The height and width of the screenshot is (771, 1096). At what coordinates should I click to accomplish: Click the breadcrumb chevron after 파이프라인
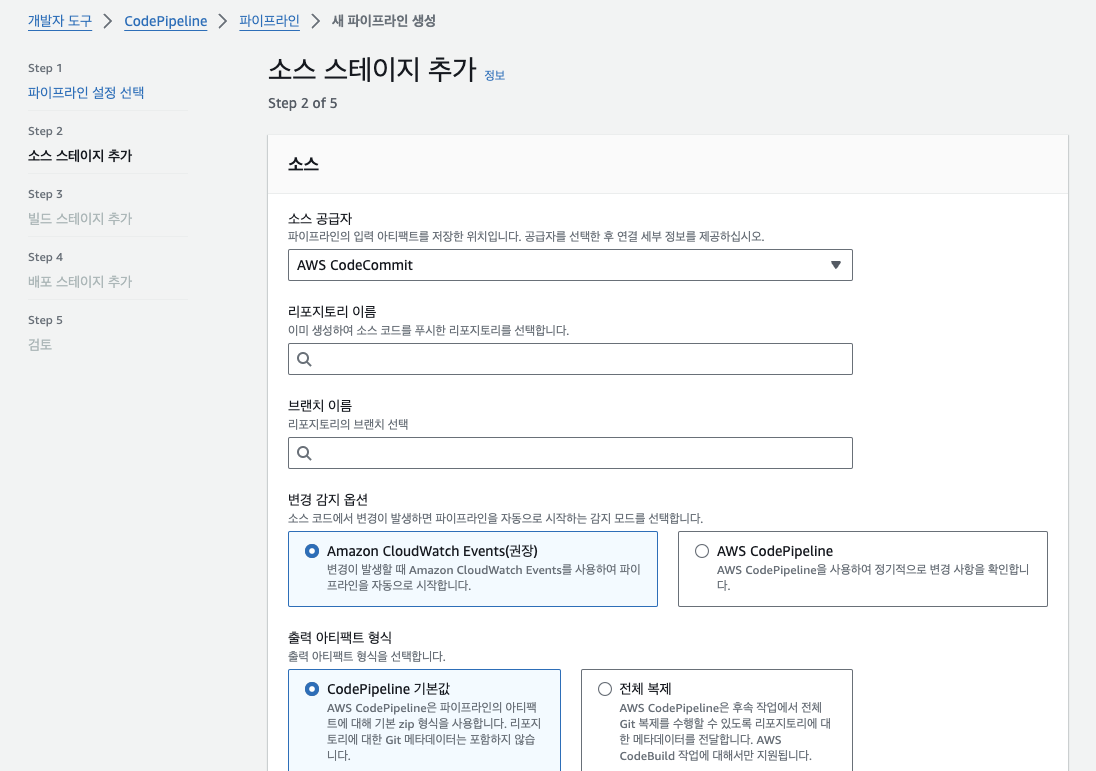(x=316, y=21)
